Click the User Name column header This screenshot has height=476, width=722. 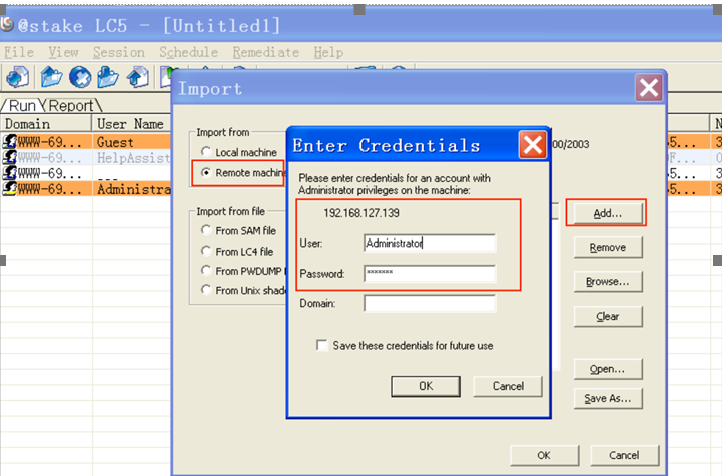coord(132,124)
